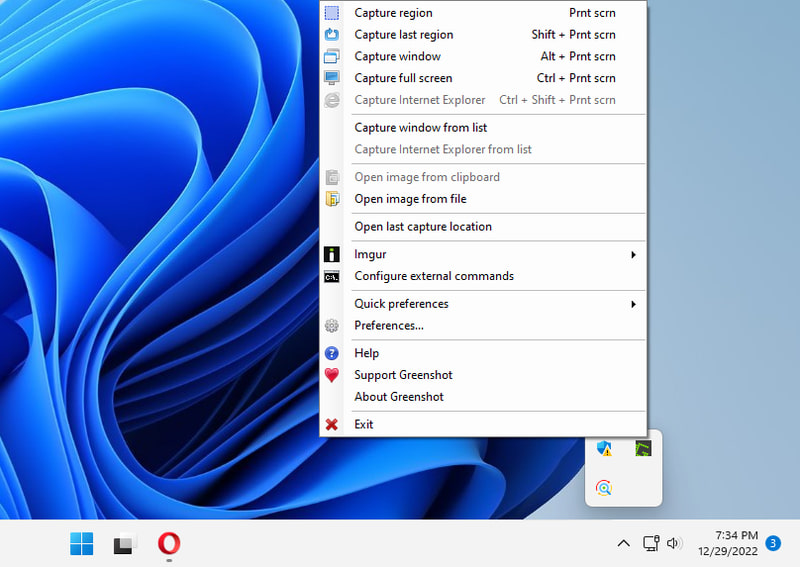The image size is (800, 567).
Task: Click the Open image from file folder icon
Action: (x=332, y=199)
